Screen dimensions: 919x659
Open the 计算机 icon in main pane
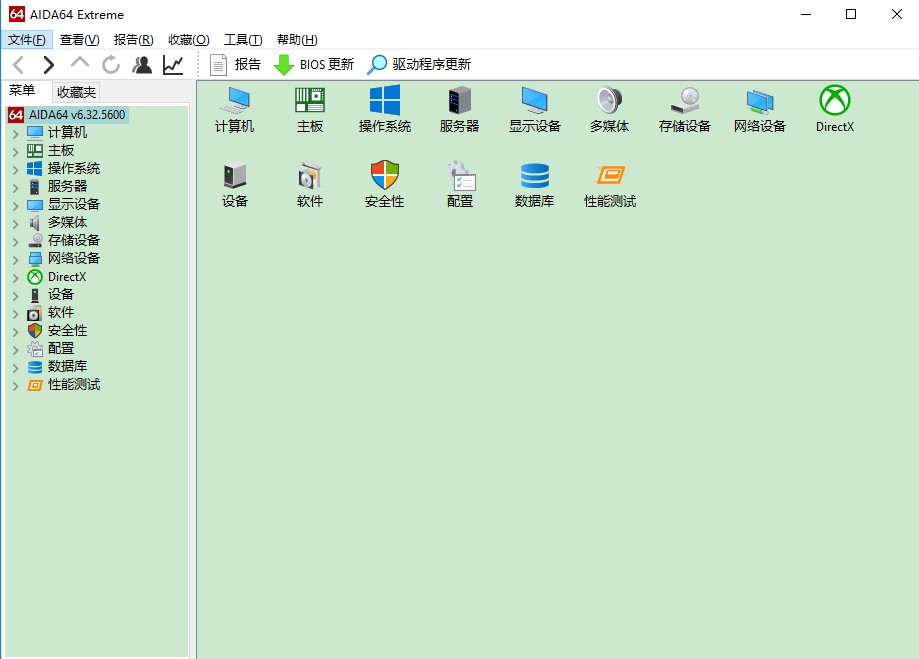click(x=234, y=110)
